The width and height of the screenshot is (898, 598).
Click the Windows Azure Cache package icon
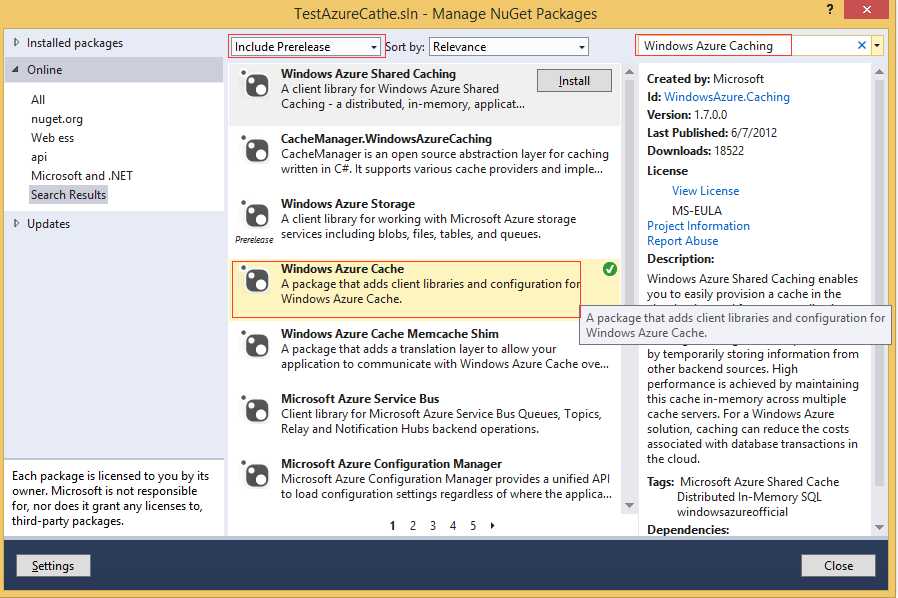(x=256, y=281)
